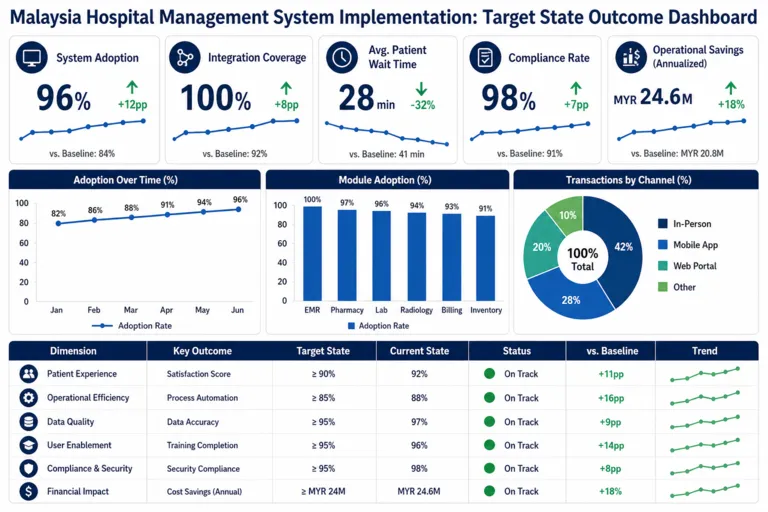Click the "+16pp" baseline value

click(611, 398)
